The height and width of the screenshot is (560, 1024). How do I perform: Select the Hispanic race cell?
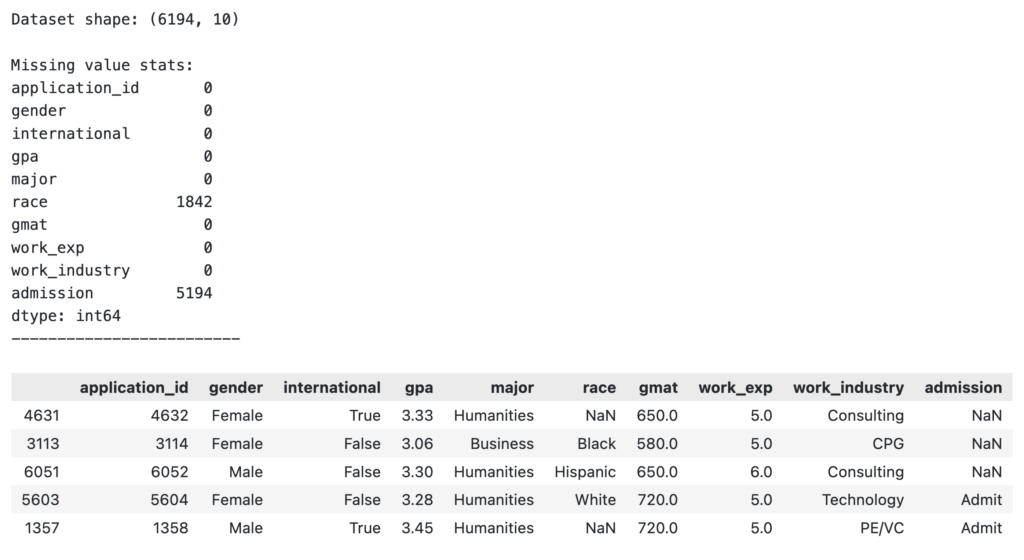click(585, 471)
